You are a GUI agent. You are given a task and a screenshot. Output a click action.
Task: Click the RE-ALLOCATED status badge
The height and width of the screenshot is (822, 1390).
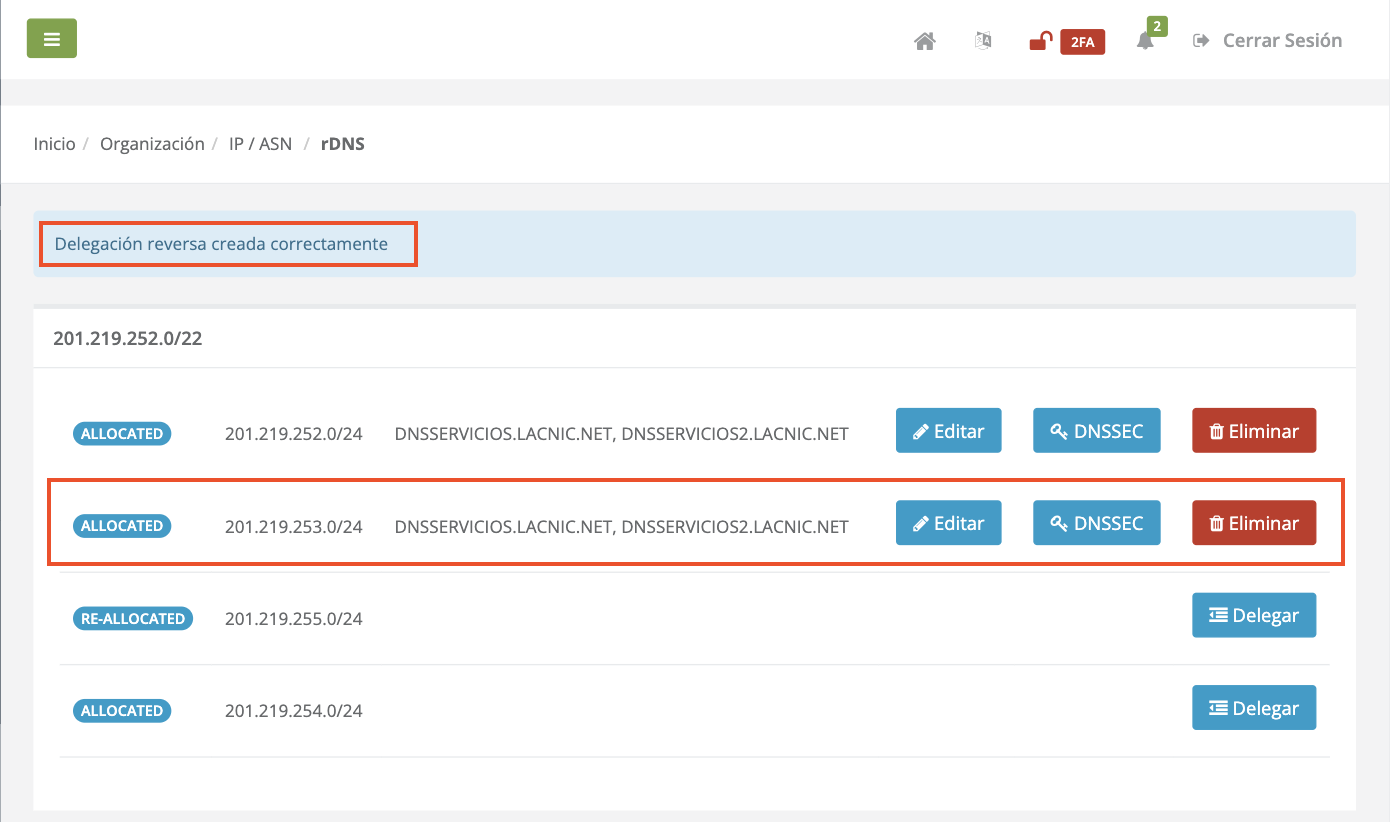[x=133, y=619]
